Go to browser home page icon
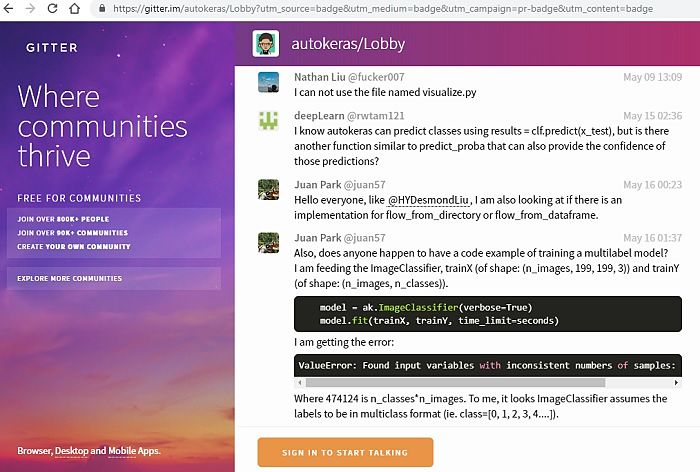700x472 pixels. click(x=74, y=8)
